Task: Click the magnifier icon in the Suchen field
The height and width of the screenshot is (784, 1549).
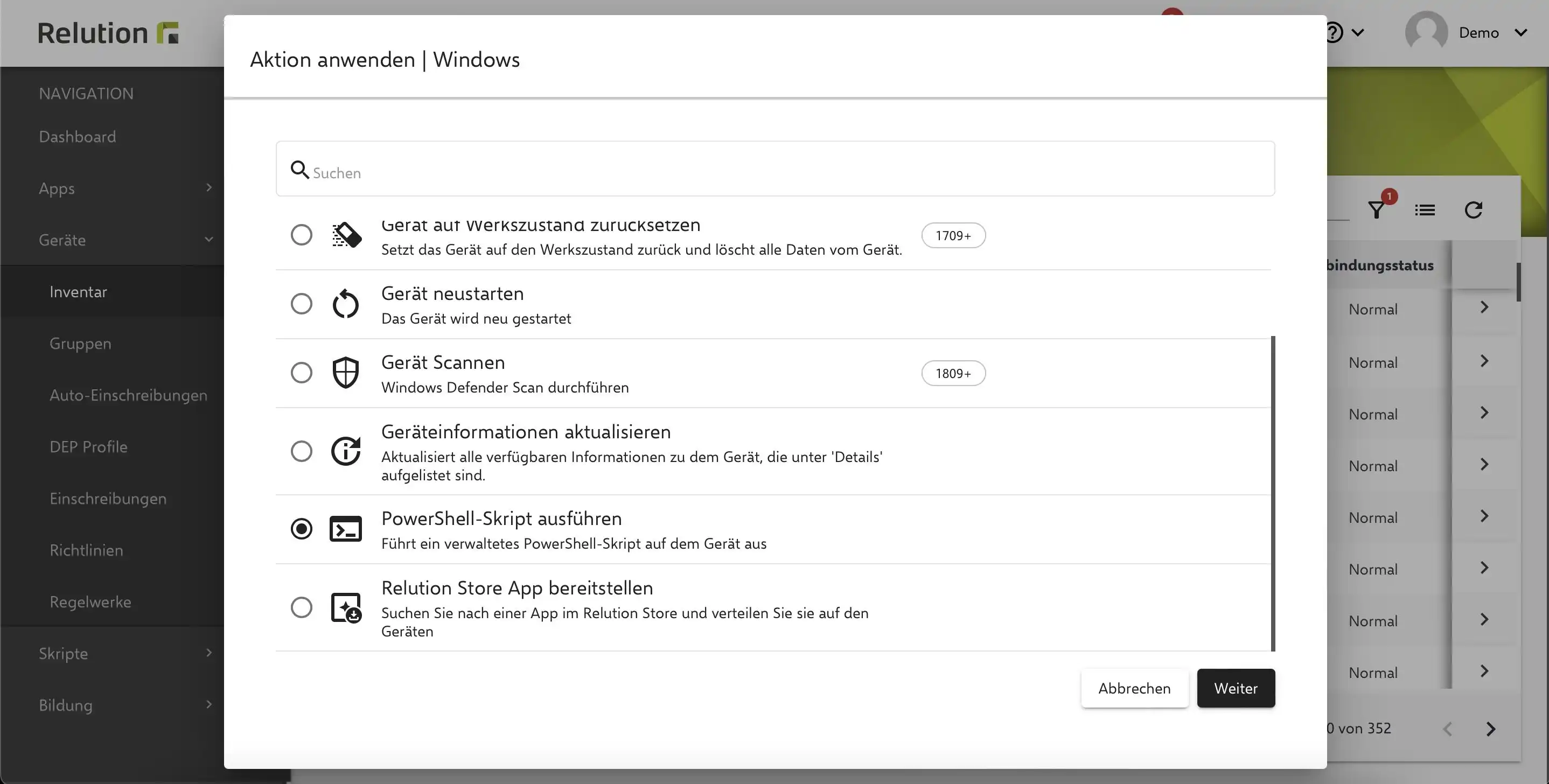Action: pos(299,170)
